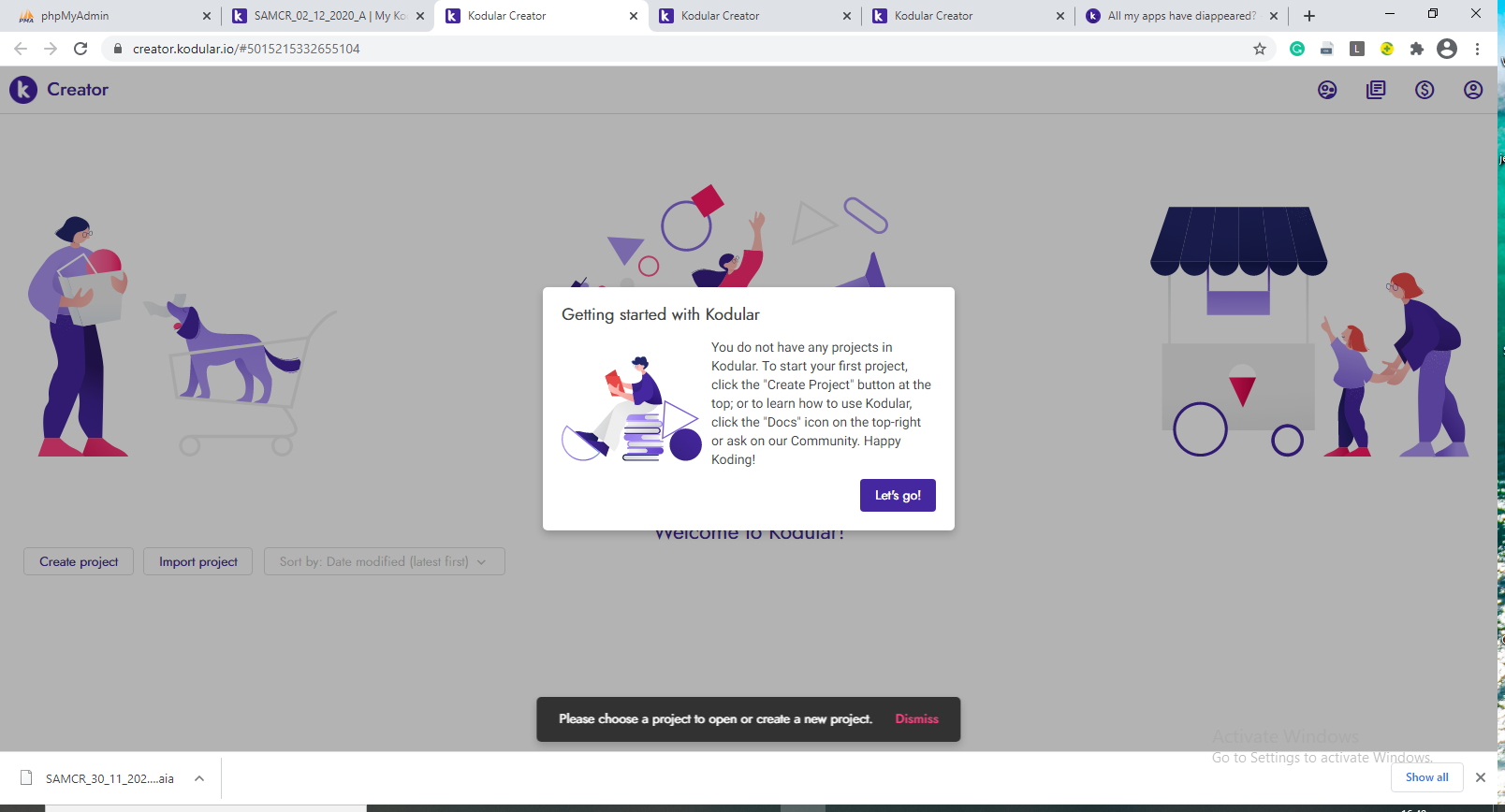
Task: Open the Grammarly extension icon
Action: 1297,49
